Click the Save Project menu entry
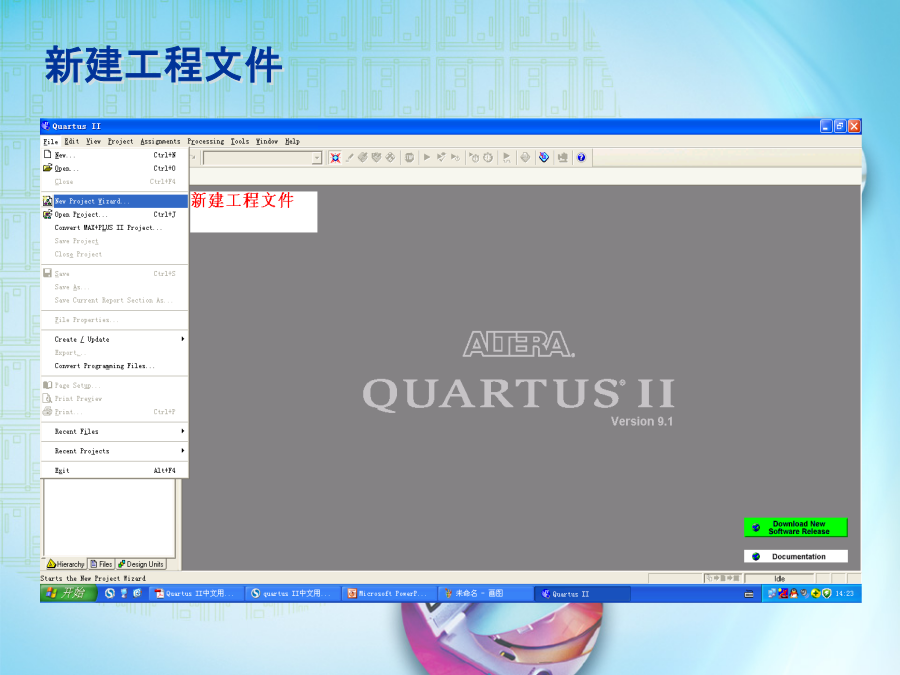This screenshot has width=900, height=675. coord(115,241)
